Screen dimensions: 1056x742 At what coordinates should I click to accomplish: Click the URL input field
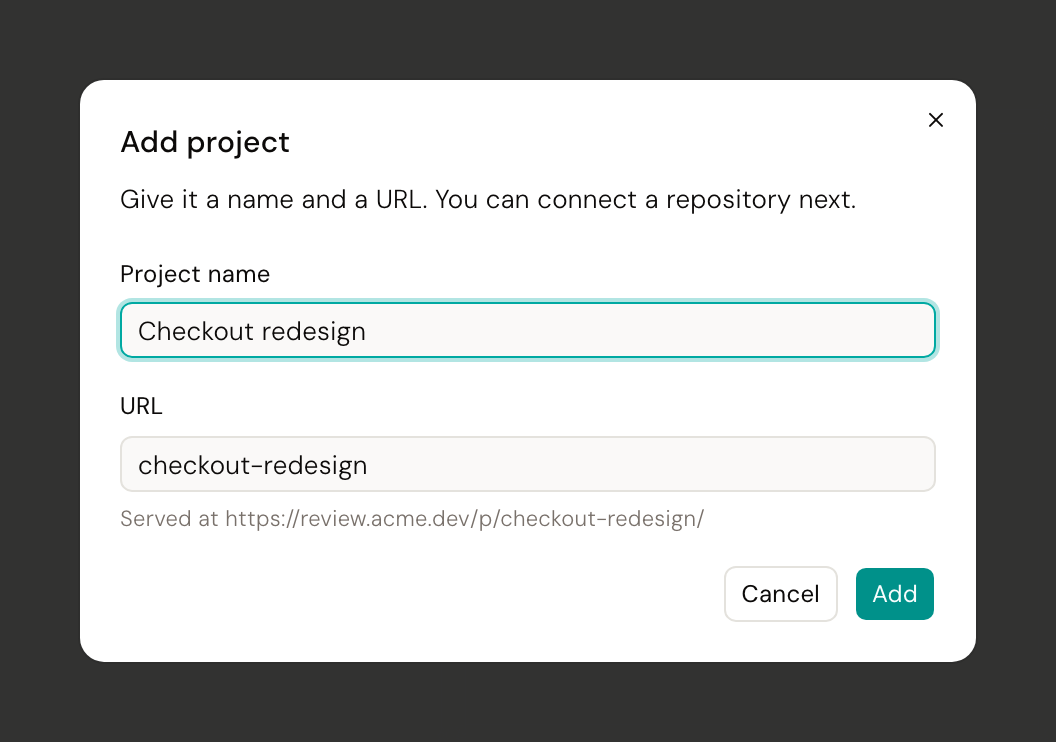coord(528,464)
